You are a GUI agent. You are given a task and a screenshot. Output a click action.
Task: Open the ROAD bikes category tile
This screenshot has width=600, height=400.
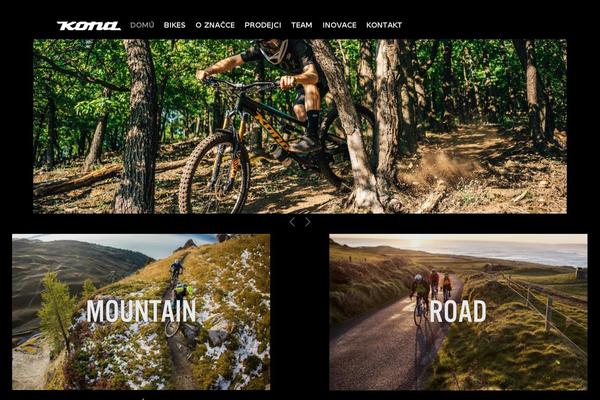pyautogui.click(x=458, y=312)
